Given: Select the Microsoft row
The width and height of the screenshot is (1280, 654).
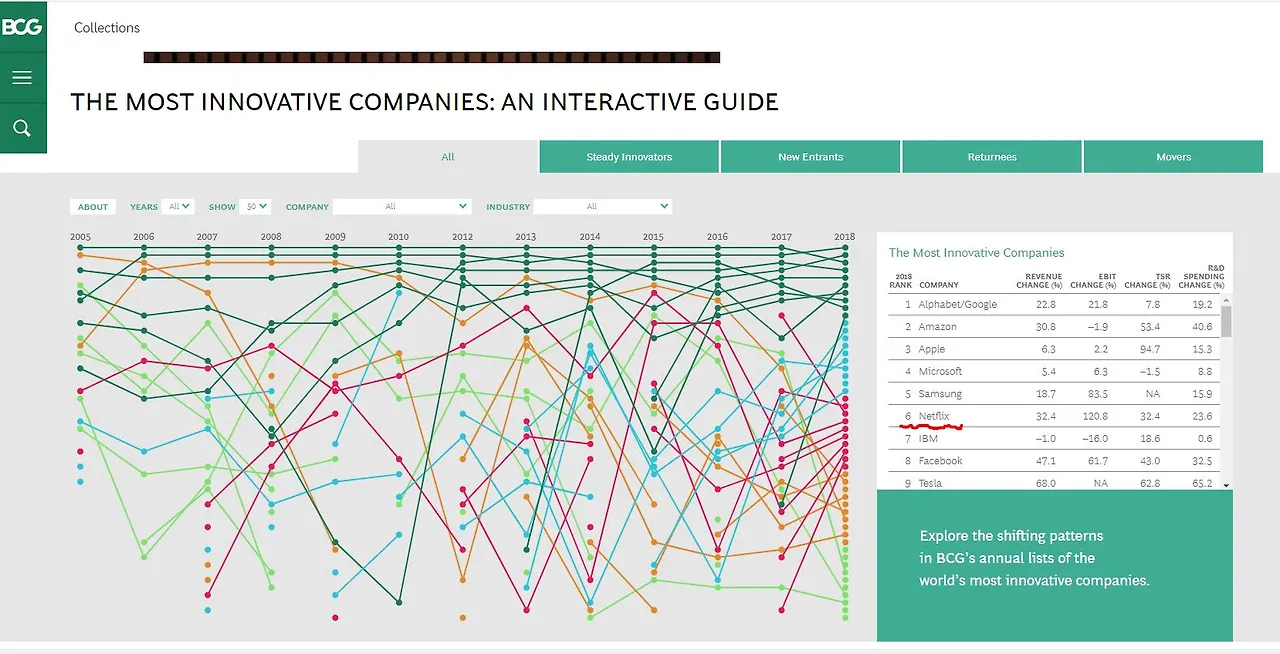Looking at the screenshot, I should coord(1053,371).
